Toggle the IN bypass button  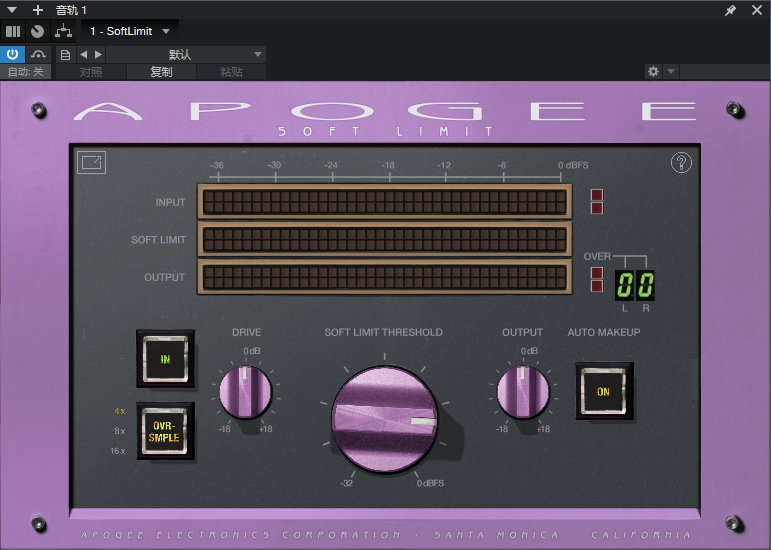click(x=165, y=359)
